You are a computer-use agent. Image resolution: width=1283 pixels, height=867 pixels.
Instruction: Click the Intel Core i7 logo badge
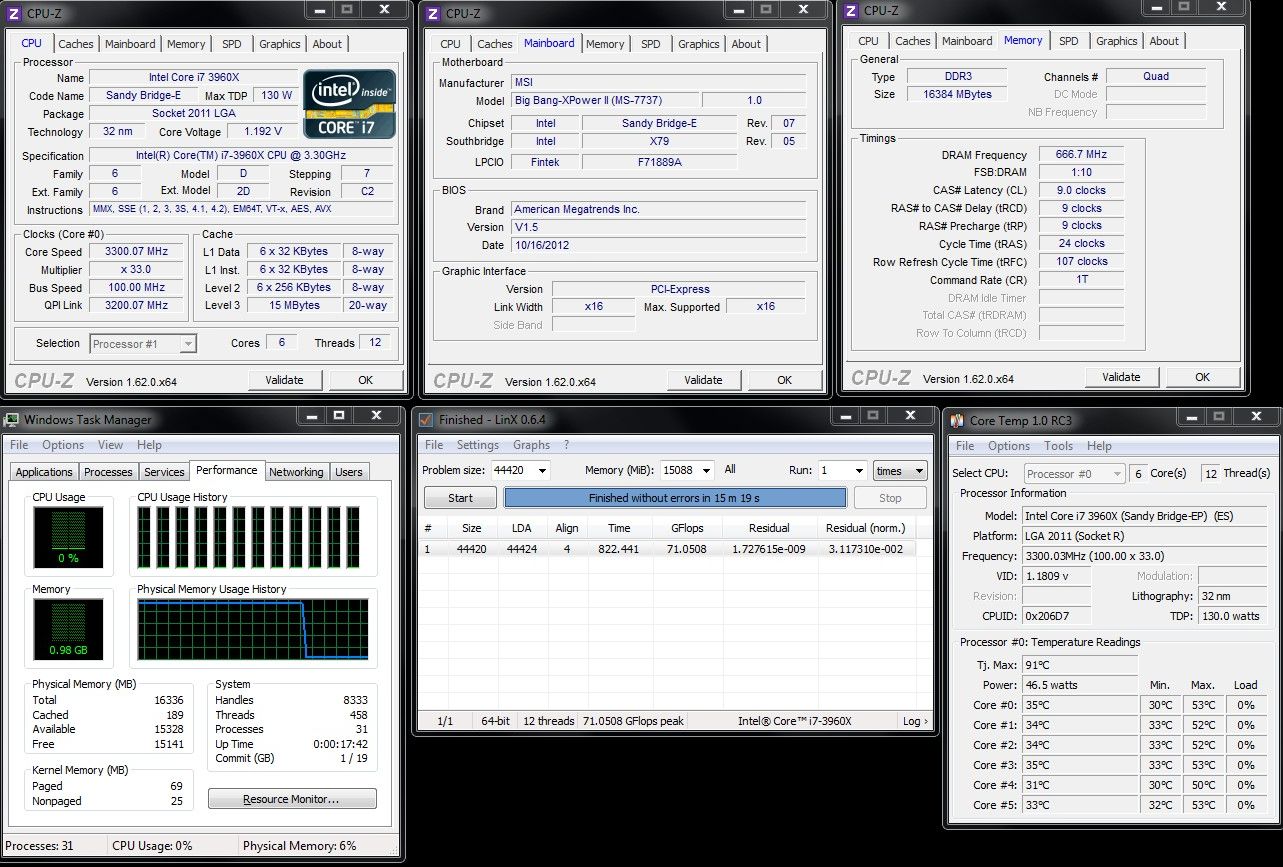tap(349, 103)
